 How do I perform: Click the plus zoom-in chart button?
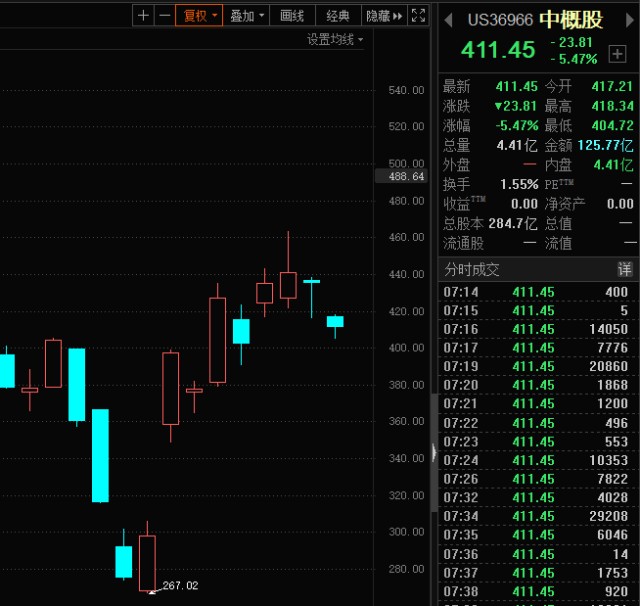[143, 15]
